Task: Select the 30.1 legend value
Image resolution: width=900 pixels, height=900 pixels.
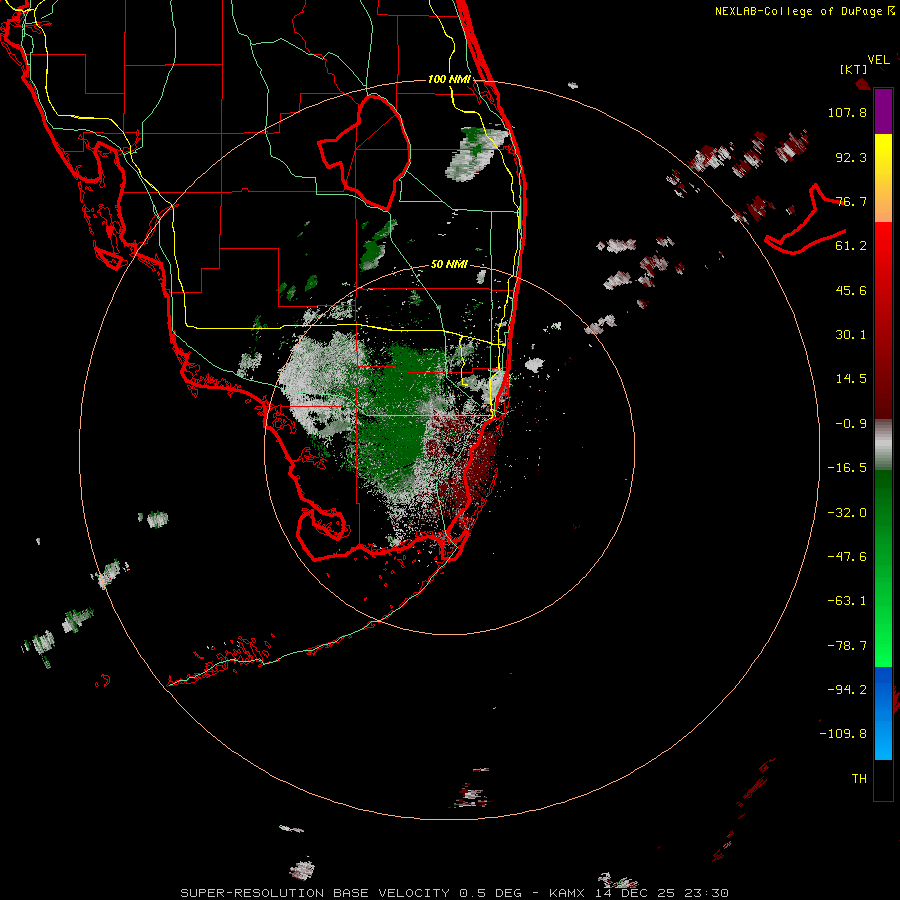Action: point(851,335)
